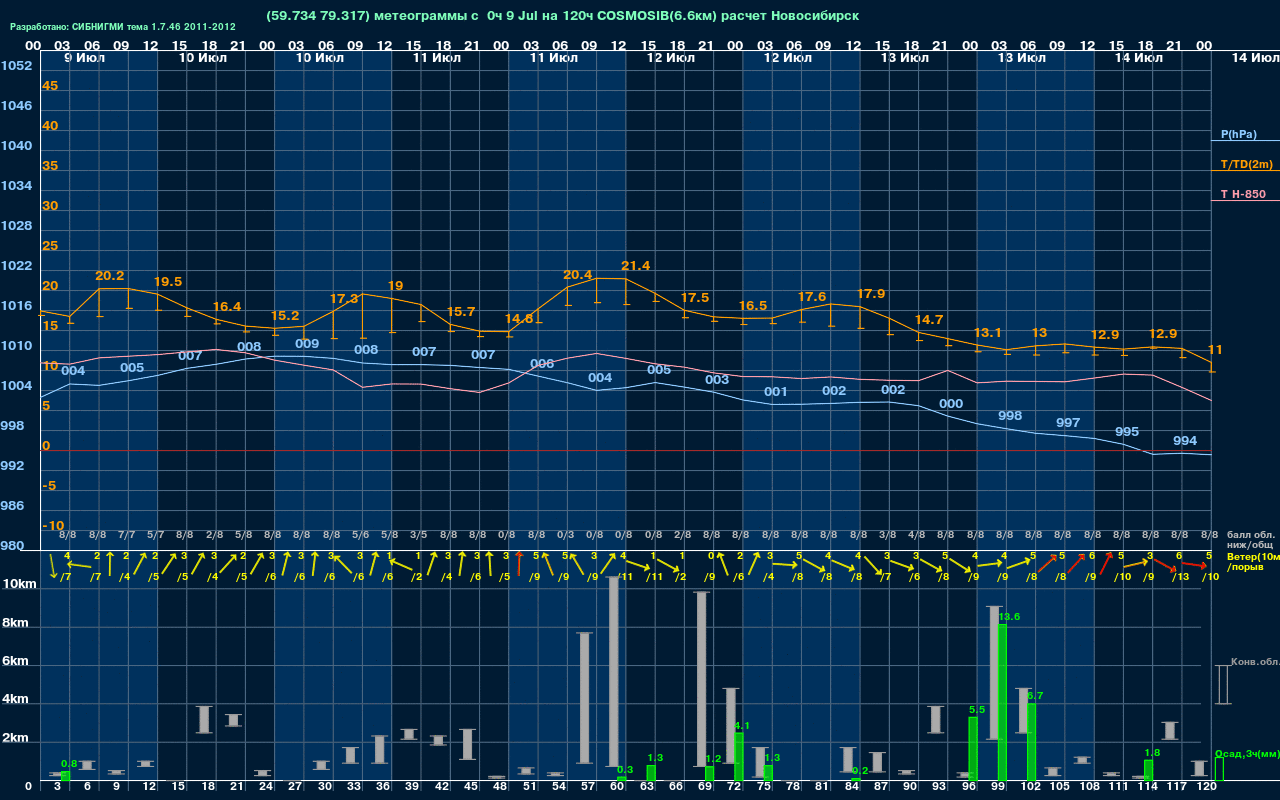Viewport: 1280px width, 800px height.
Task: Click the 16.4 temperature label
Action: [227, 307]
